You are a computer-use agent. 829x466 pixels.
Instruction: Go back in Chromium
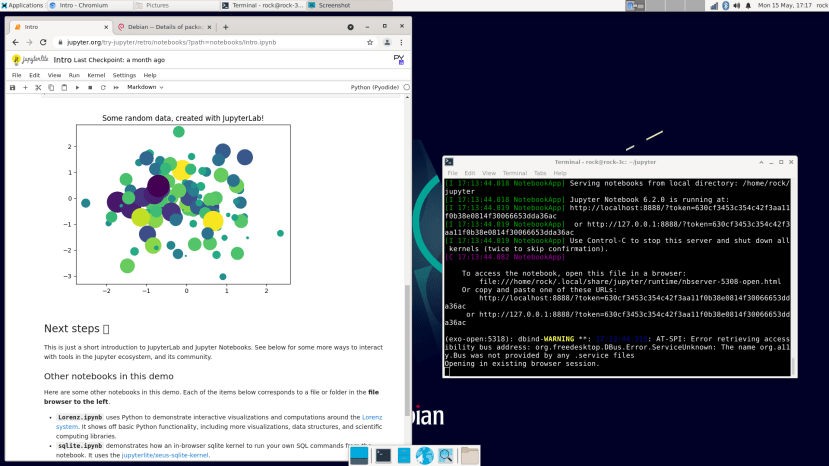click(15, 42)
